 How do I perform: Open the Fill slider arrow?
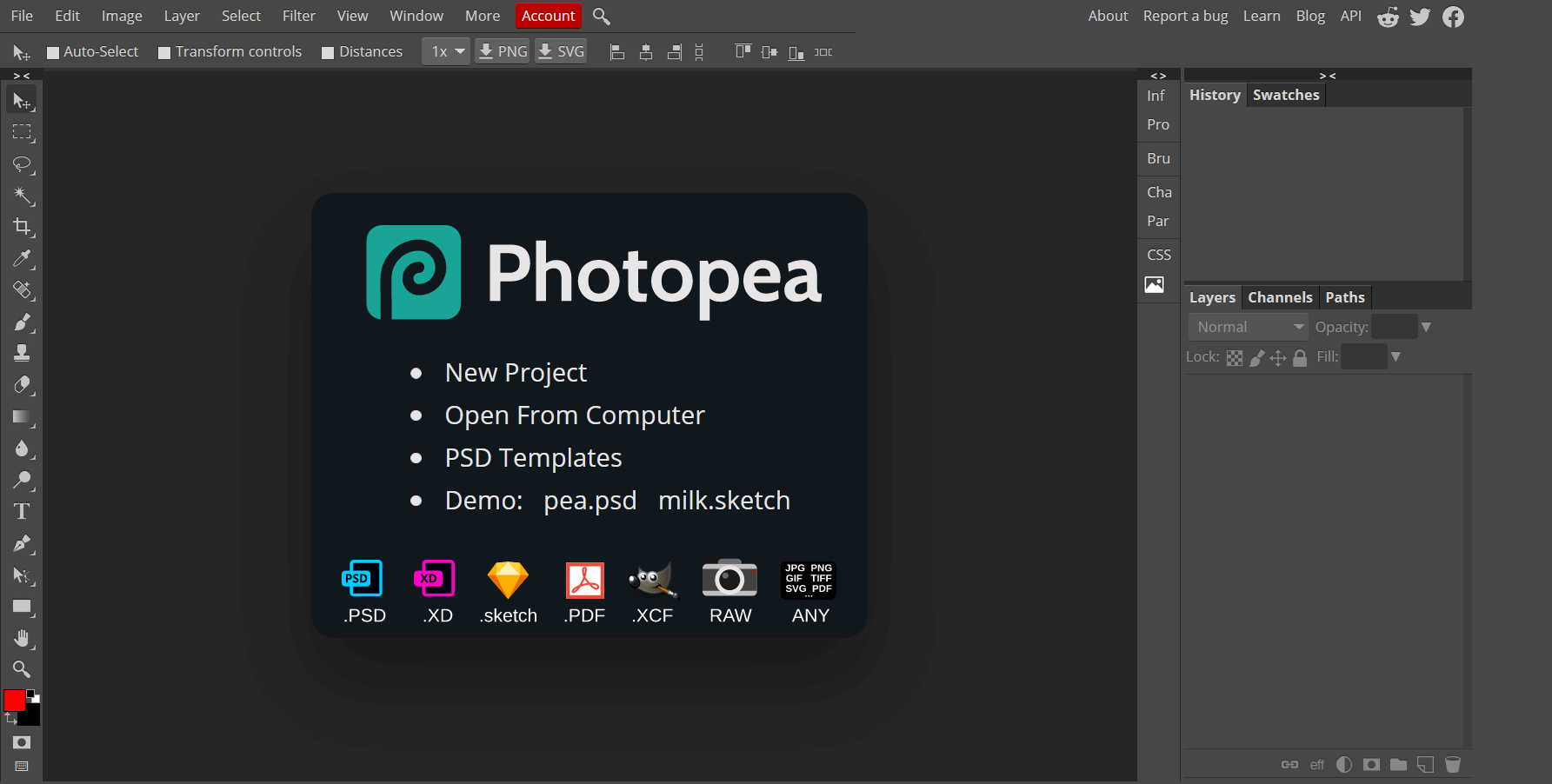1395,356
